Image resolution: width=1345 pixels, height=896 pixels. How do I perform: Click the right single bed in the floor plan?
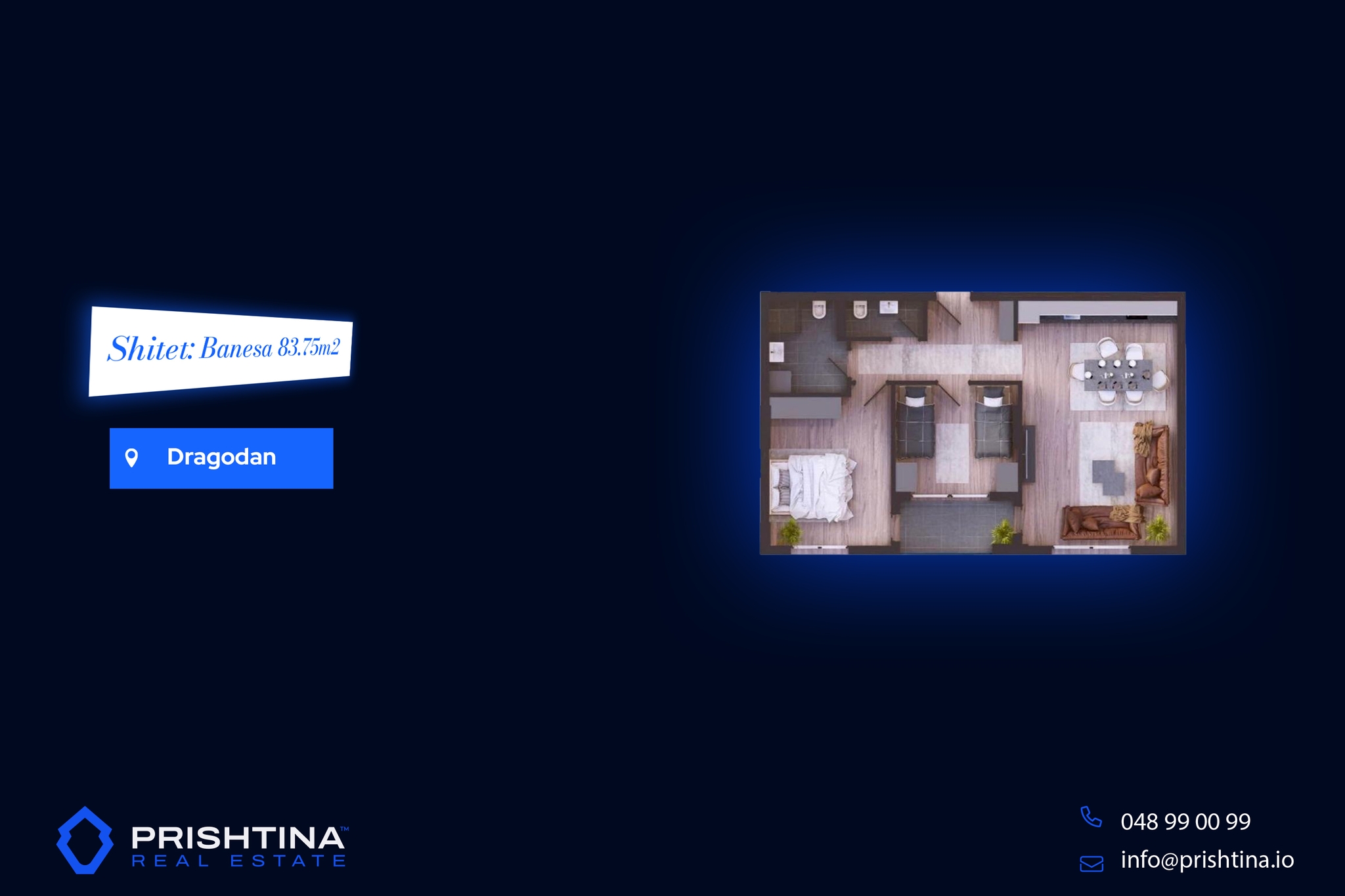(993, 423)
